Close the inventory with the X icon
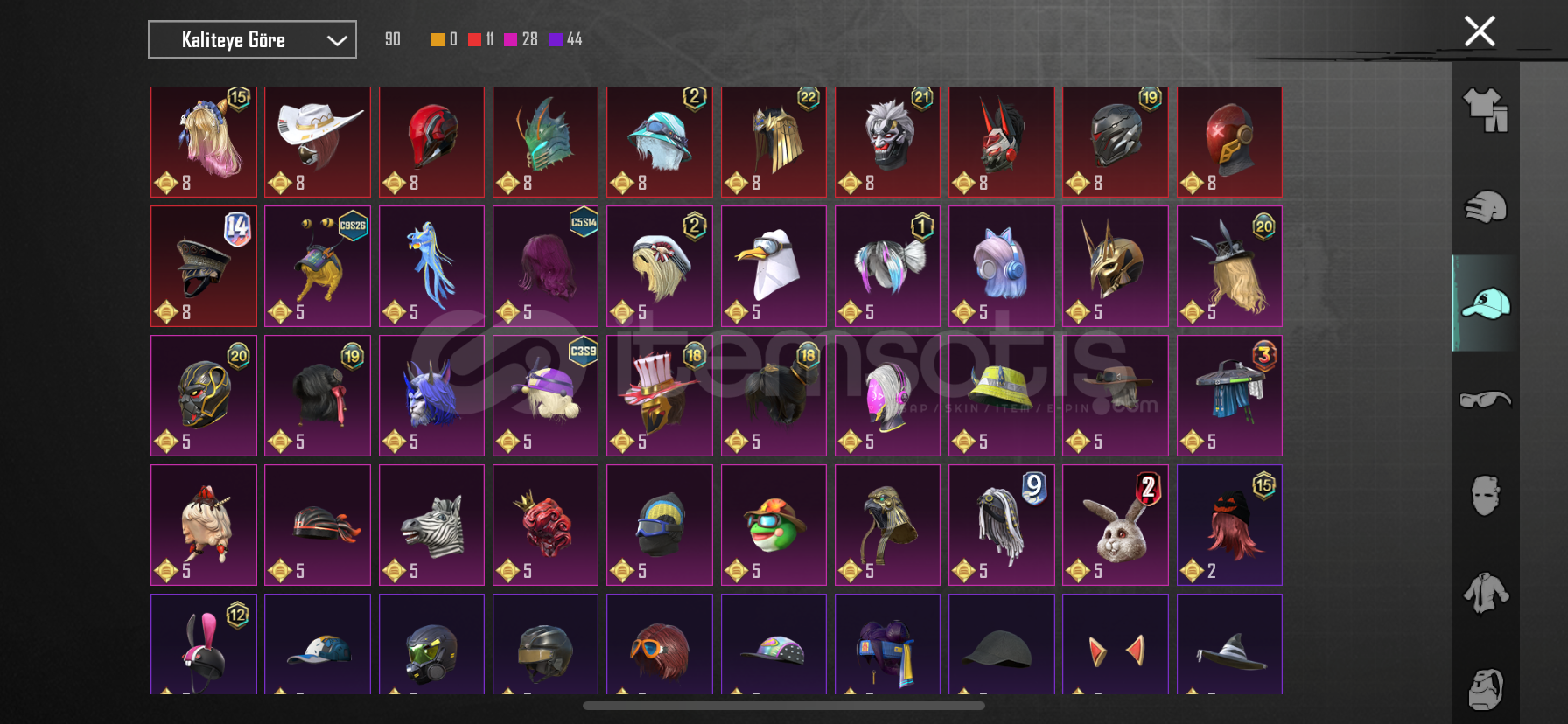This screenshot has width=1568, height=724. click(1480, 31)
